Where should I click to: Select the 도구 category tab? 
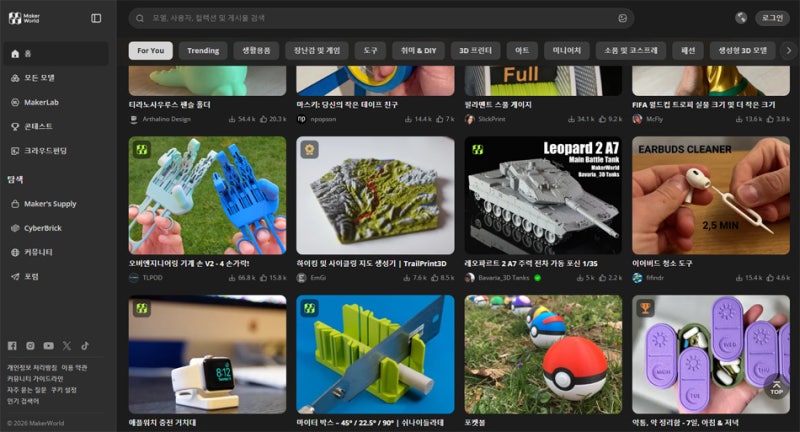point(370,50)
